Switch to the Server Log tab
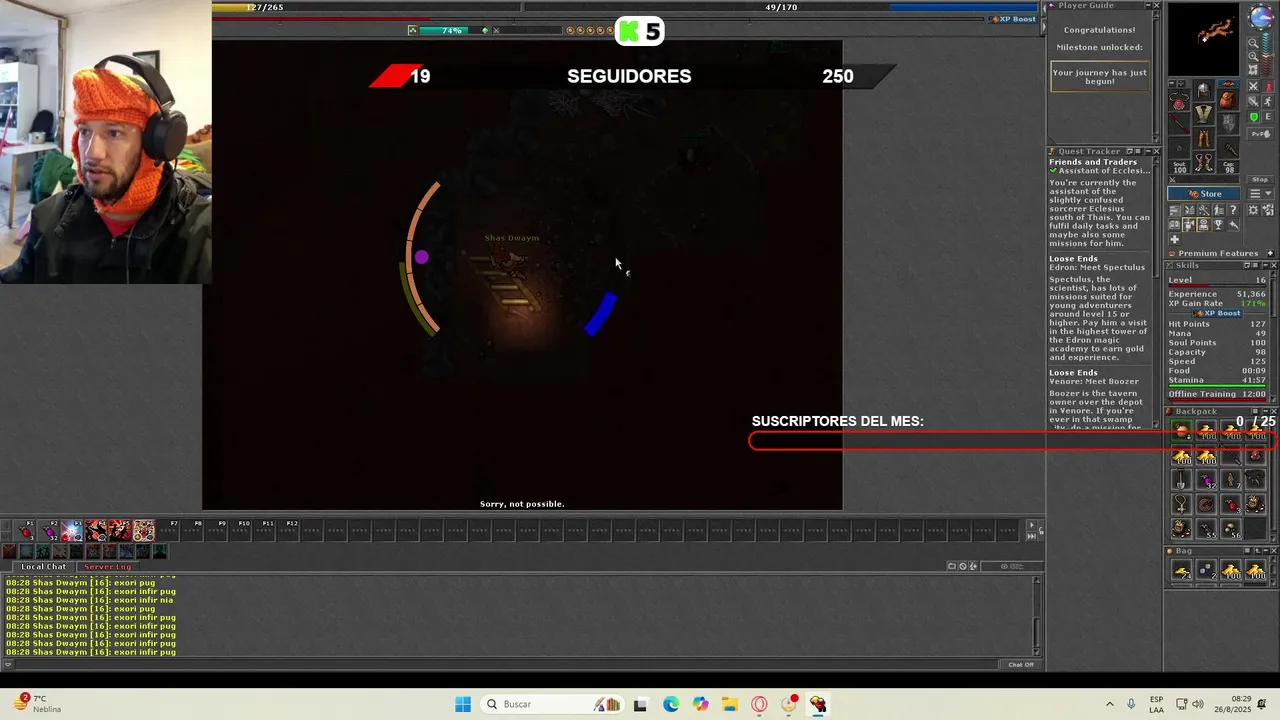1280x720 pixels. coord(107,567)
